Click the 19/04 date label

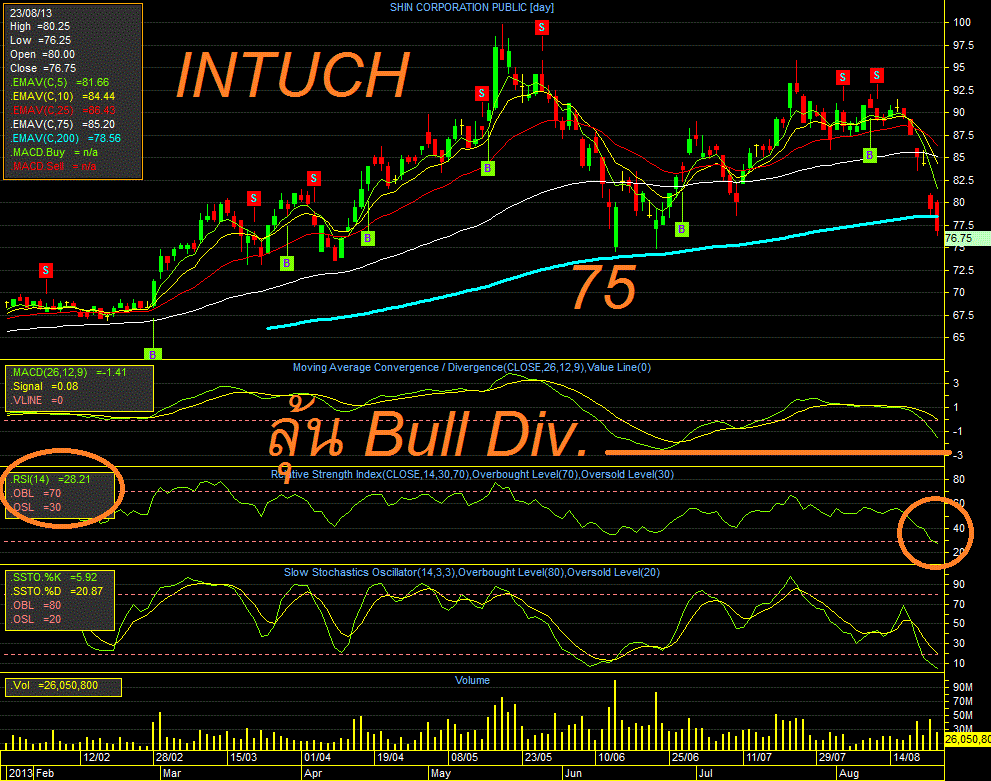click(391, 756)
